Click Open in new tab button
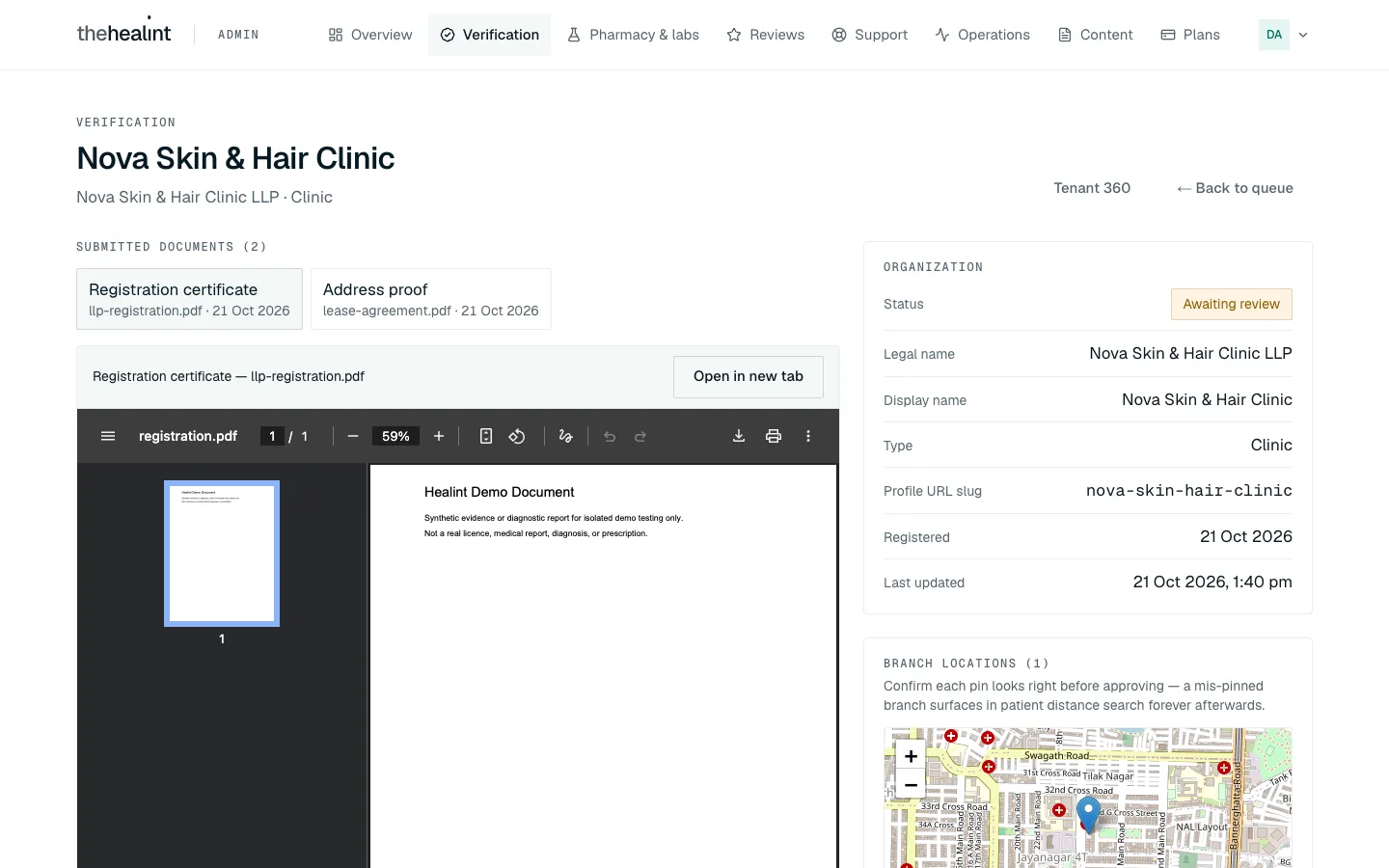The image size is (1389, 868). 749,377
